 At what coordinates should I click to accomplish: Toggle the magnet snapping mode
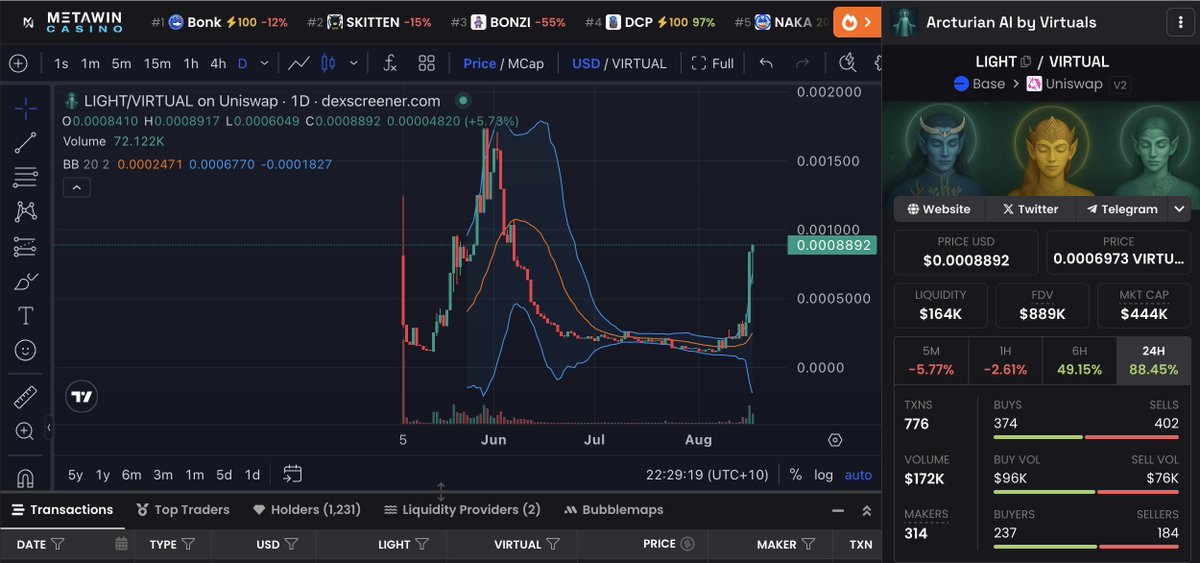[26, 476]
